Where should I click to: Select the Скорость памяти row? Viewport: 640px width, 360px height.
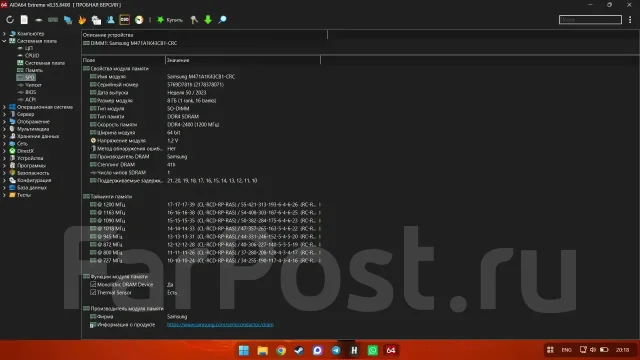201,124
